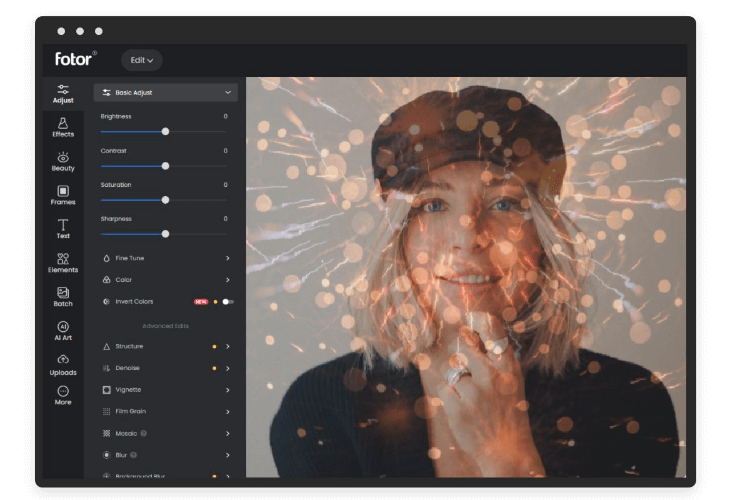Screen dimensions: 750x500
Task: Select the Text tool
Action: tap(63, 229)
